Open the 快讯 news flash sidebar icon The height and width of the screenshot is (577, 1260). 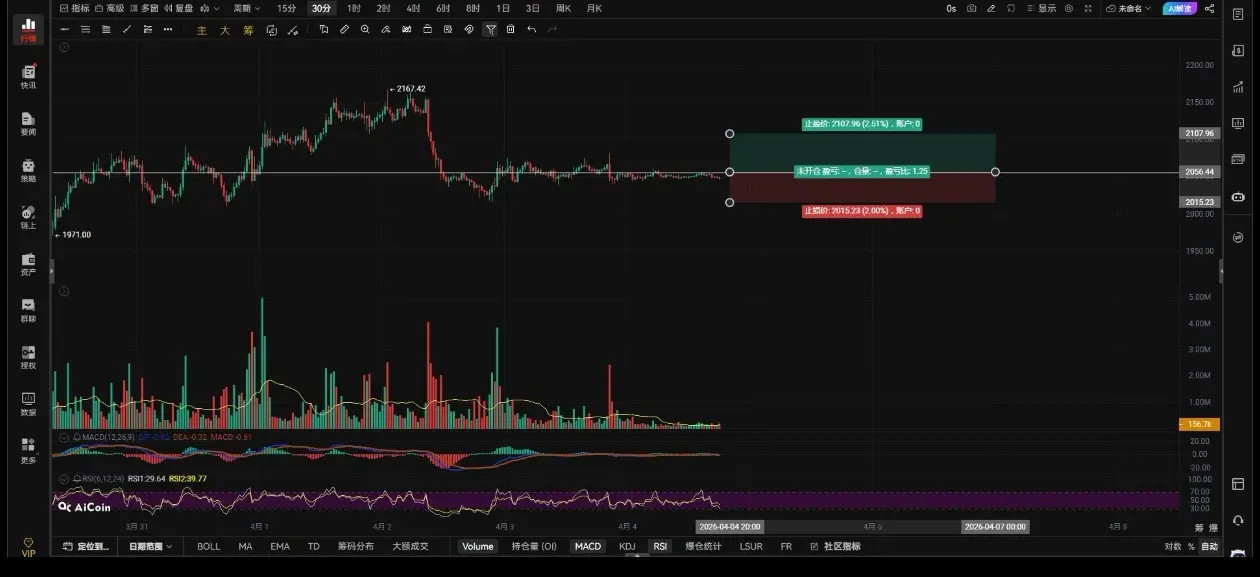click(28, 77)
